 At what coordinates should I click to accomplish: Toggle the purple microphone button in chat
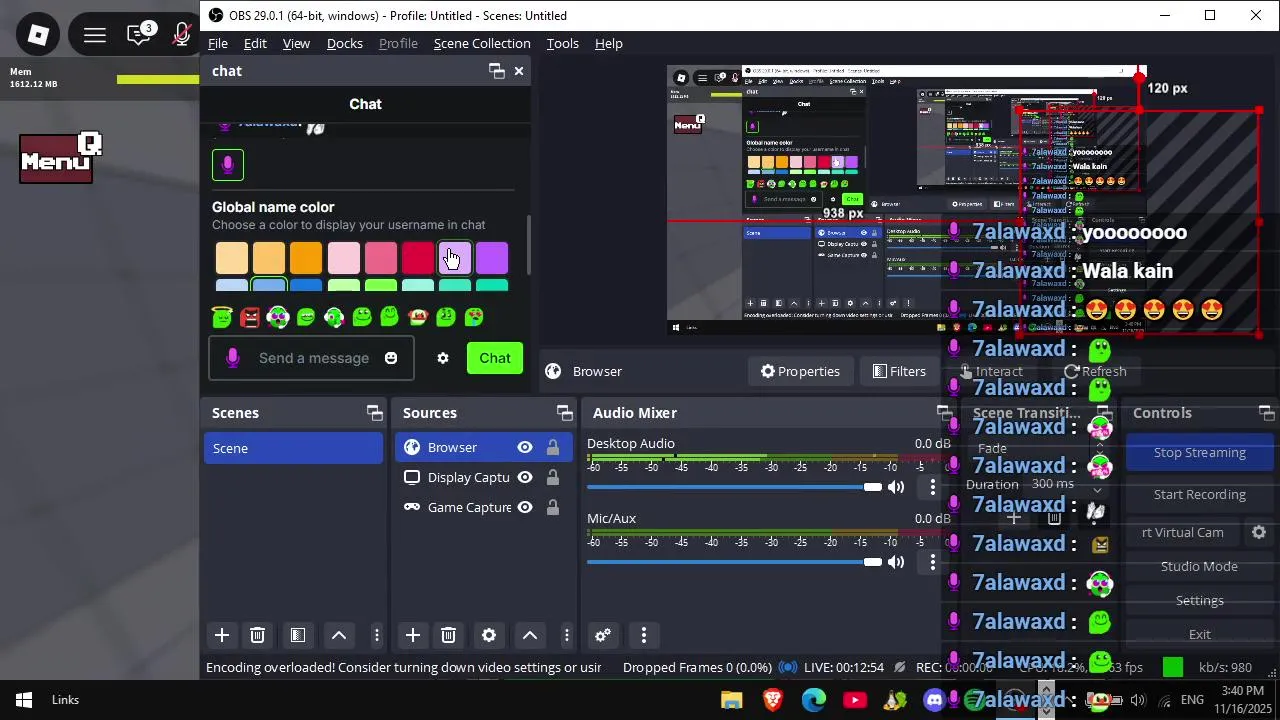pyautogui.click(x=228, y=165)
